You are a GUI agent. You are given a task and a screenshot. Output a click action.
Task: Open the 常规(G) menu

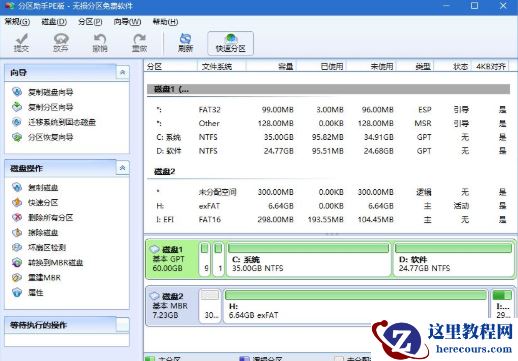coord(17,22)
